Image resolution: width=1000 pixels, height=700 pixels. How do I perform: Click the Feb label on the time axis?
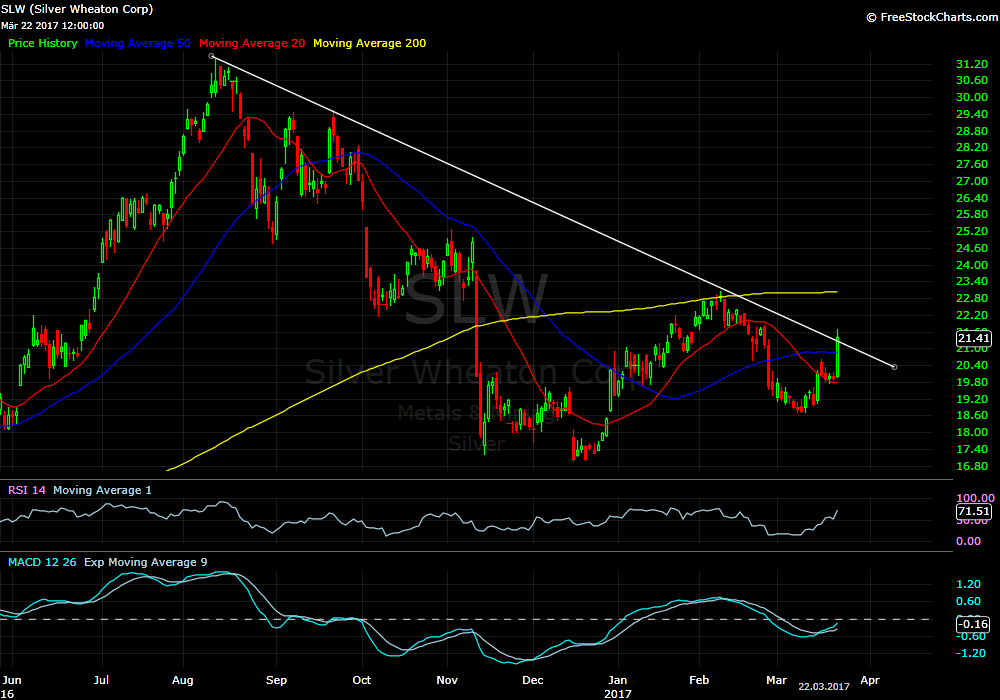[699, 680]
